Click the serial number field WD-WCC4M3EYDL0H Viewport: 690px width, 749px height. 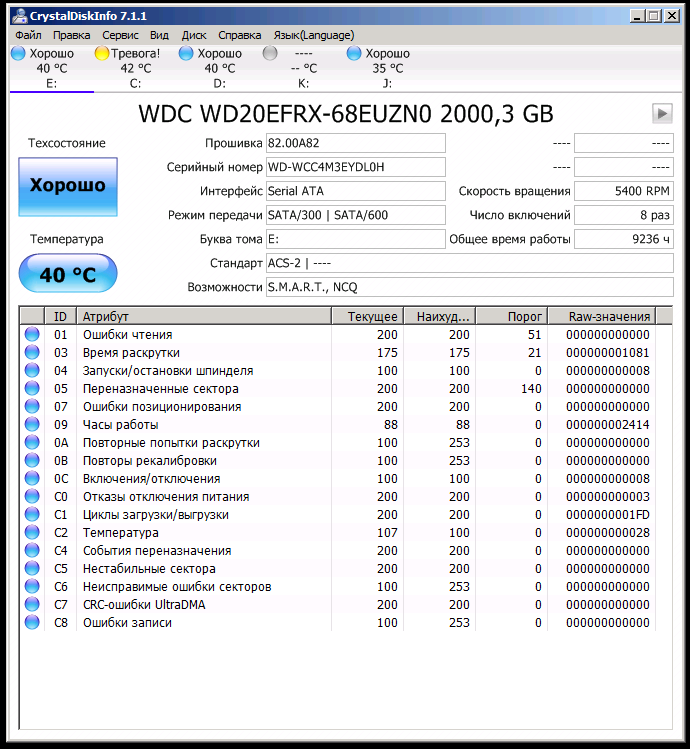pos(356,167)
